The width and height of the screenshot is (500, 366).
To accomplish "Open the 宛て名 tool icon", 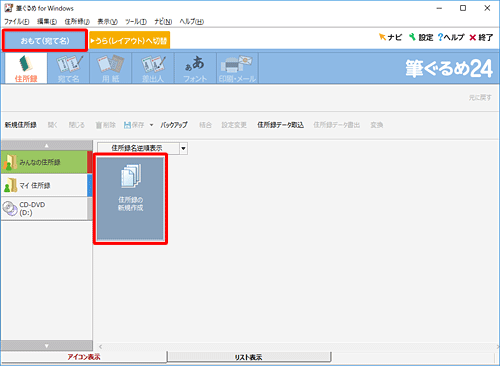I will point(68,68).
